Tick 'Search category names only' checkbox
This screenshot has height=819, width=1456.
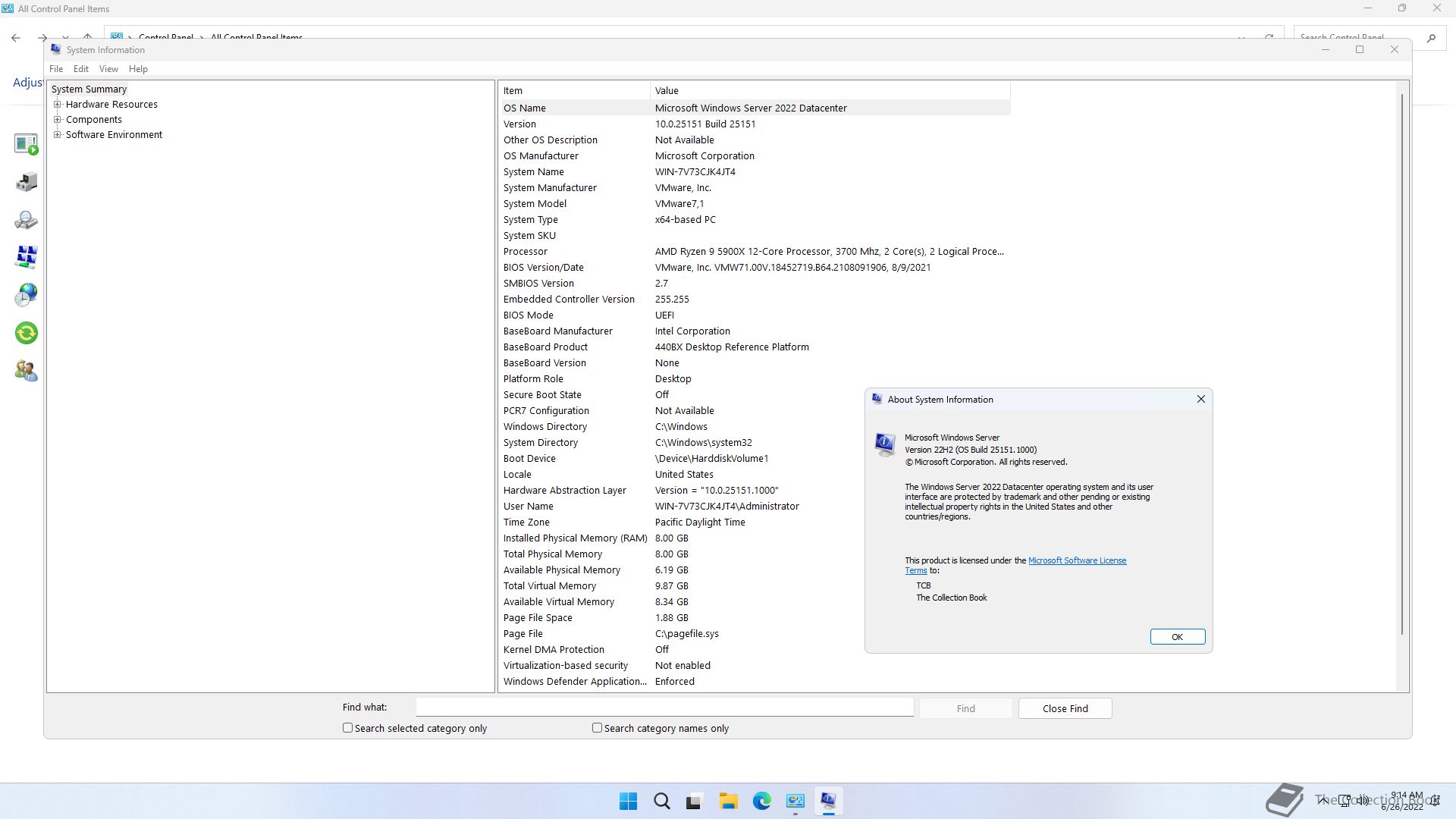pyautogui.click(x=598, y=727)
